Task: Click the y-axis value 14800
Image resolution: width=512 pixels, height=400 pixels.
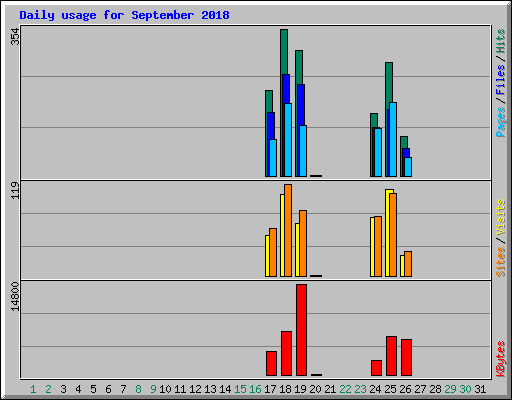Action: pyautogui.click(x=15, y=297)
